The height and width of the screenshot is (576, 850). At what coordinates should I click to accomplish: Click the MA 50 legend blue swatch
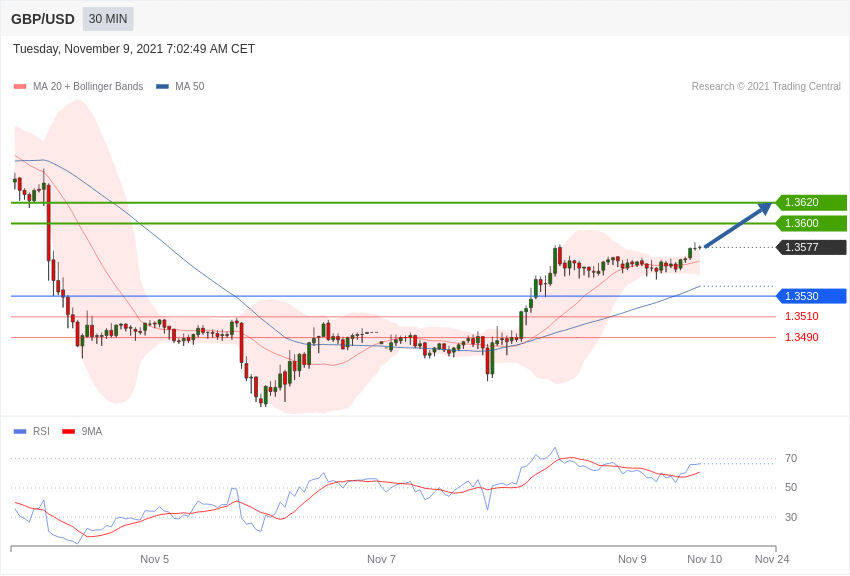(x=162, y=86)
